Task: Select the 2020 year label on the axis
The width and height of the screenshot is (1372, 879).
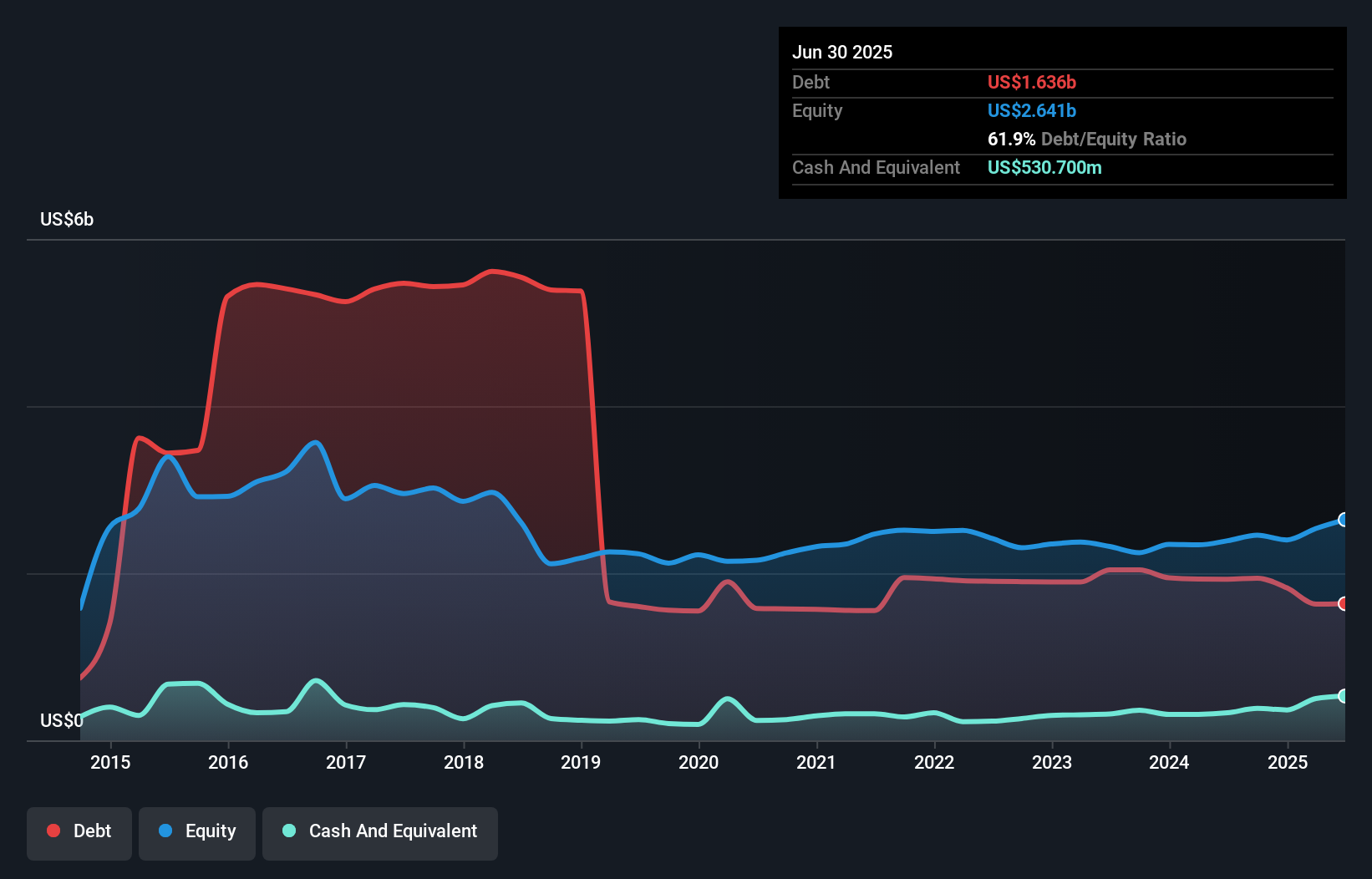Action: pyautogui.click(x=699, y=762)
